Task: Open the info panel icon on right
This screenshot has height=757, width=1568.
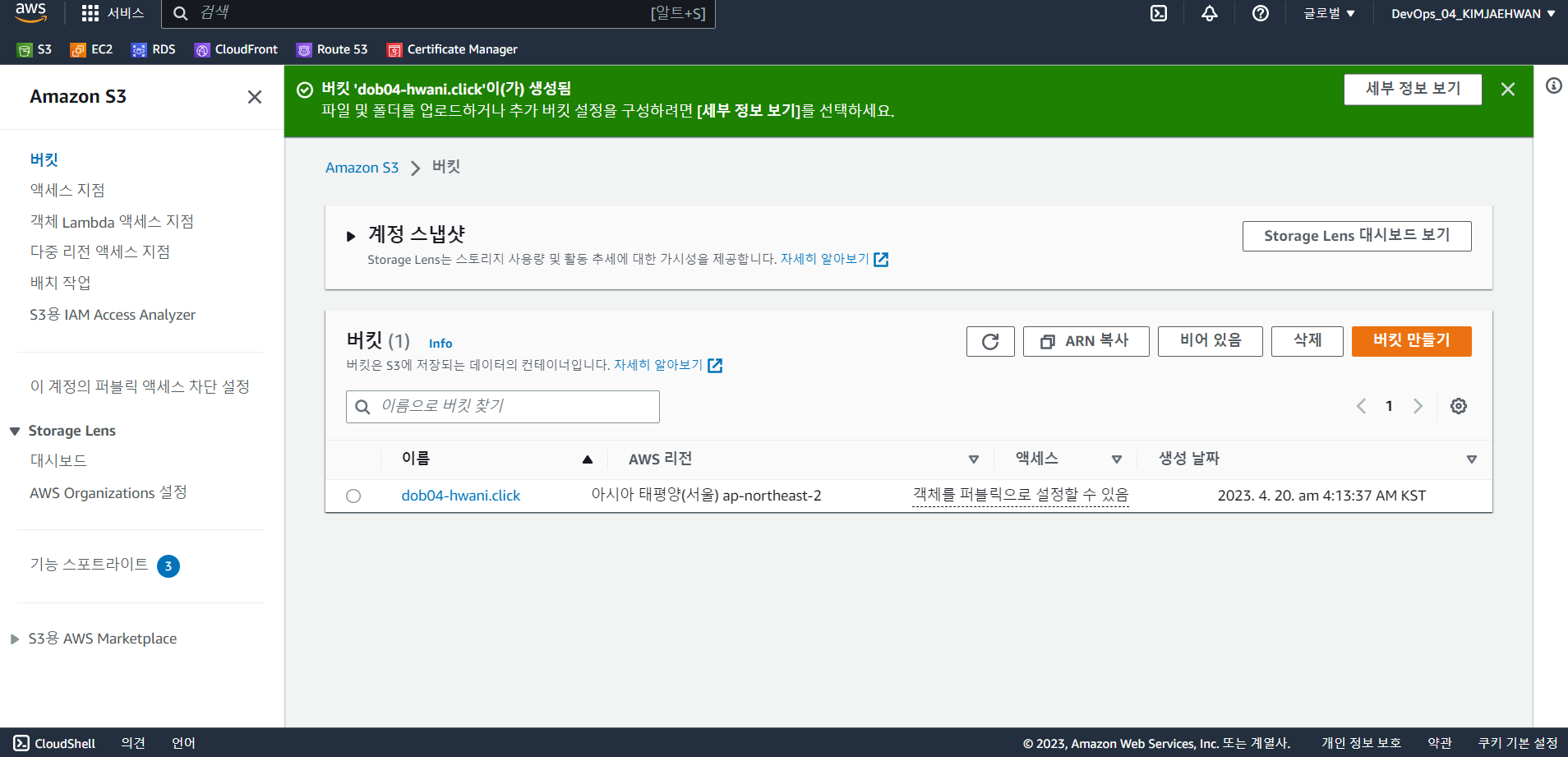Action: [x=1553, y=85]
